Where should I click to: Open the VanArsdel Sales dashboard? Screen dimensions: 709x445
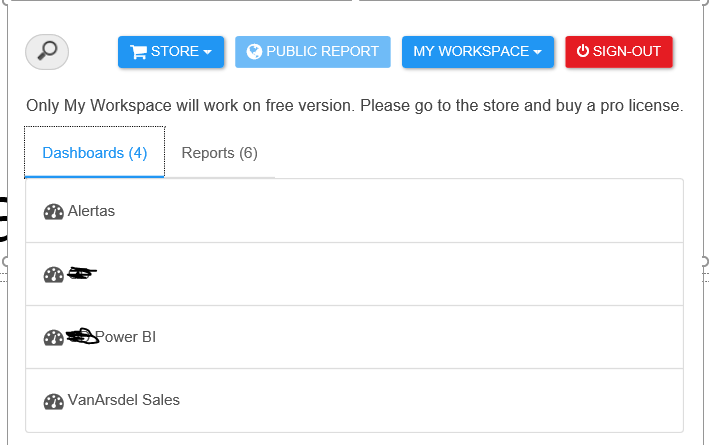354,400
